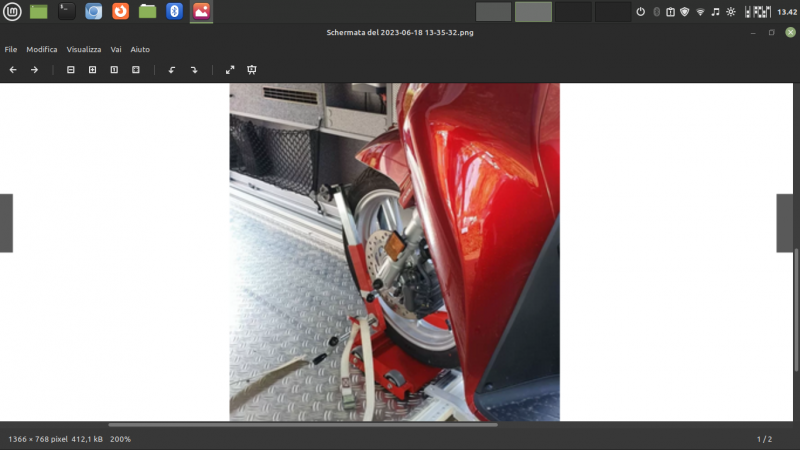This screenshot has height=450, width=800.
Task: Click the horizontal scrollbar below the image
Action: (302, 425)
